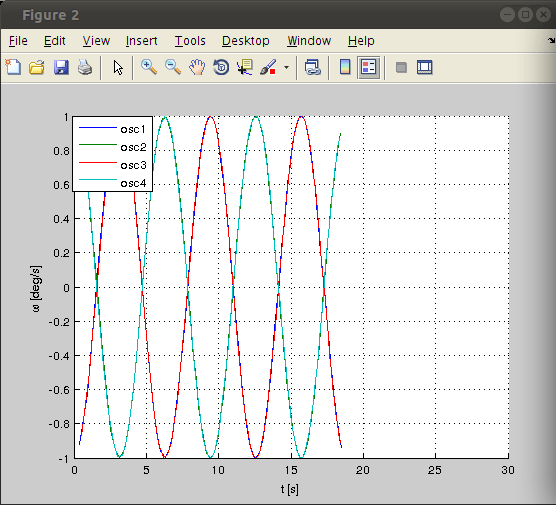556x505 pixels.
Task: Activate the Rotate 3D tool
Action: coord(221,67)
